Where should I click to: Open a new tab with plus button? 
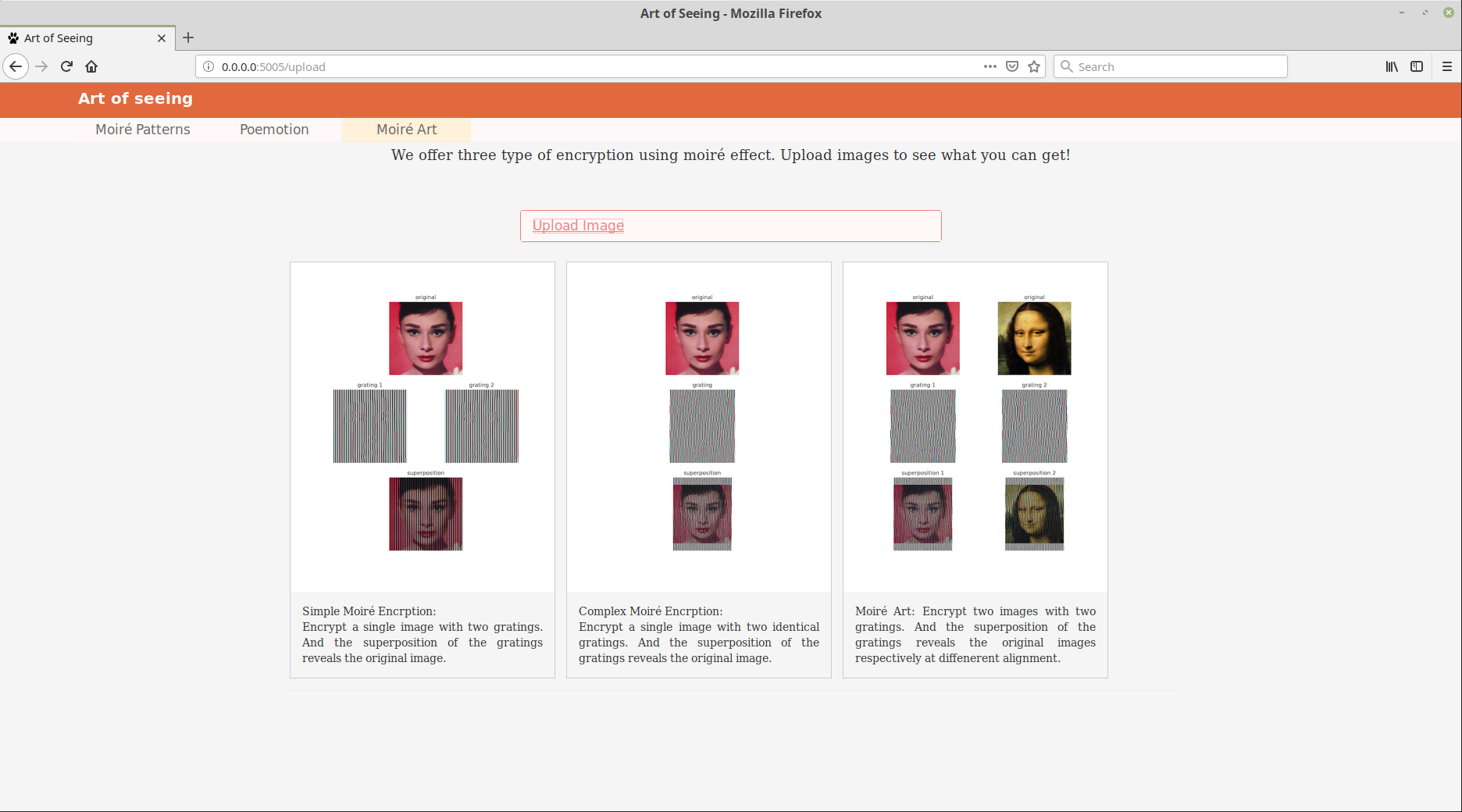coord(188,37)
